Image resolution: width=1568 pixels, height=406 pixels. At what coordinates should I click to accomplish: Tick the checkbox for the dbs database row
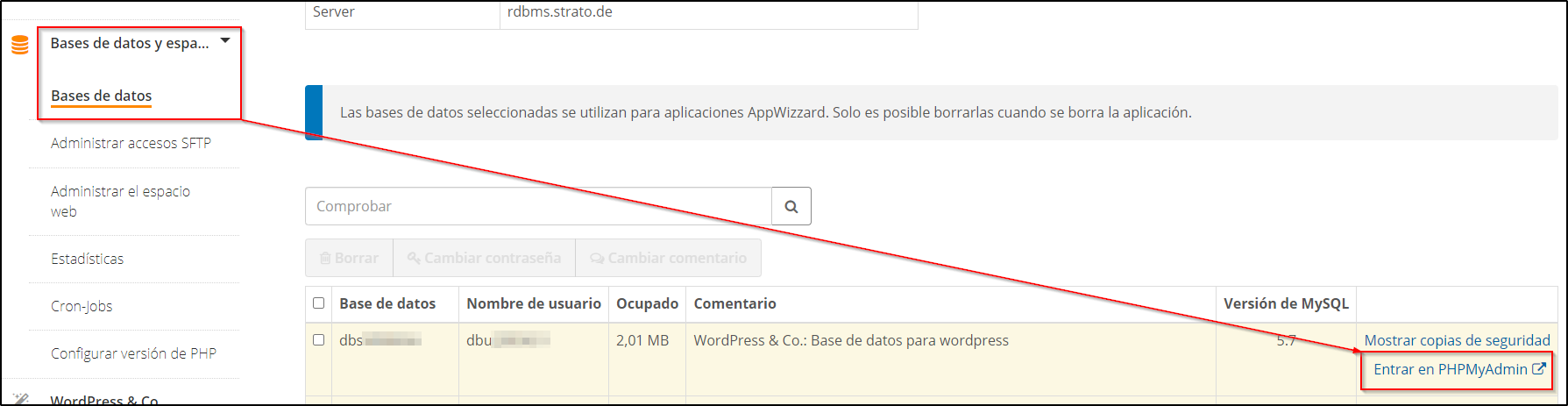pos(318,339)
